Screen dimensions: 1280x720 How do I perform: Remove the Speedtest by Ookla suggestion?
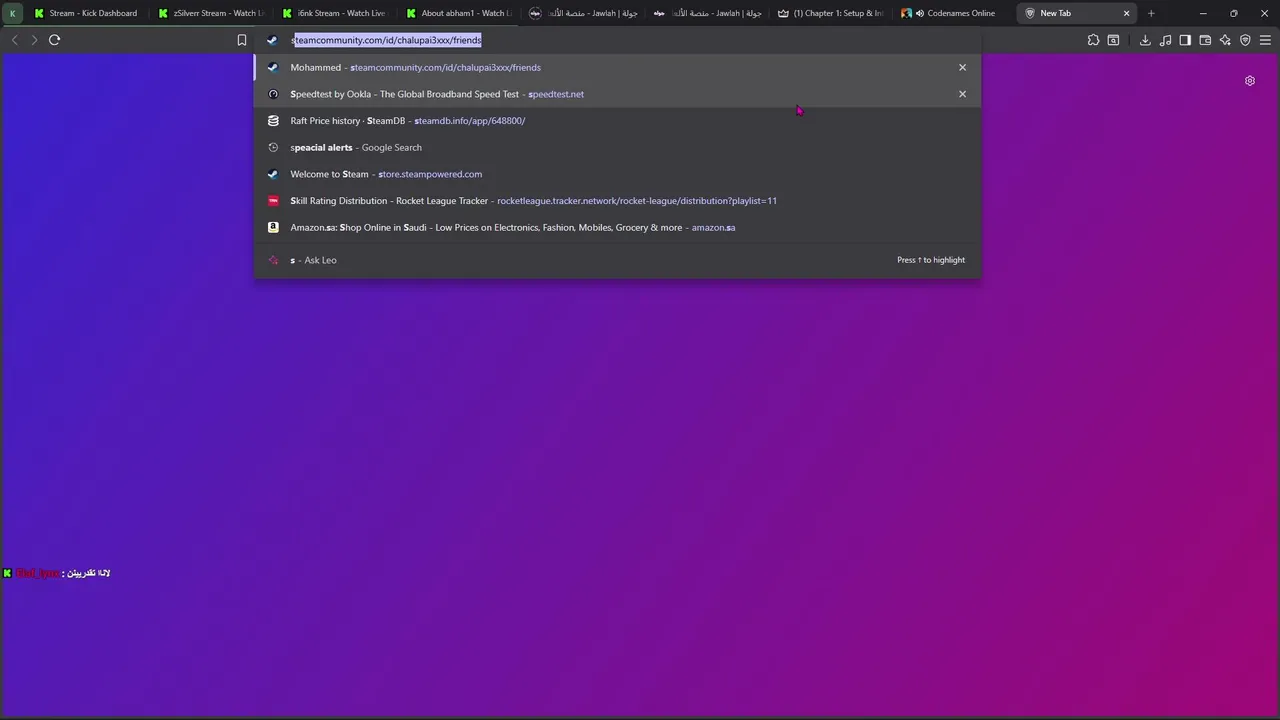[962, 94]
